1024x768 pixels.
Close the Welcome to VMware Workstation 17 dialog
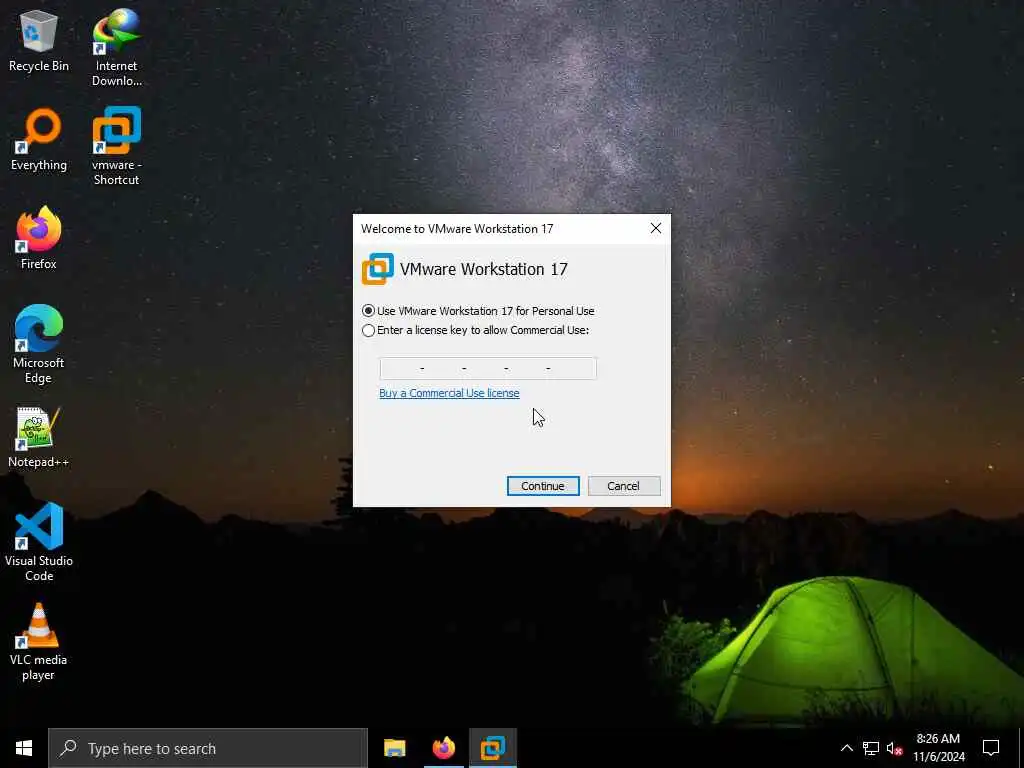point(656,228)
